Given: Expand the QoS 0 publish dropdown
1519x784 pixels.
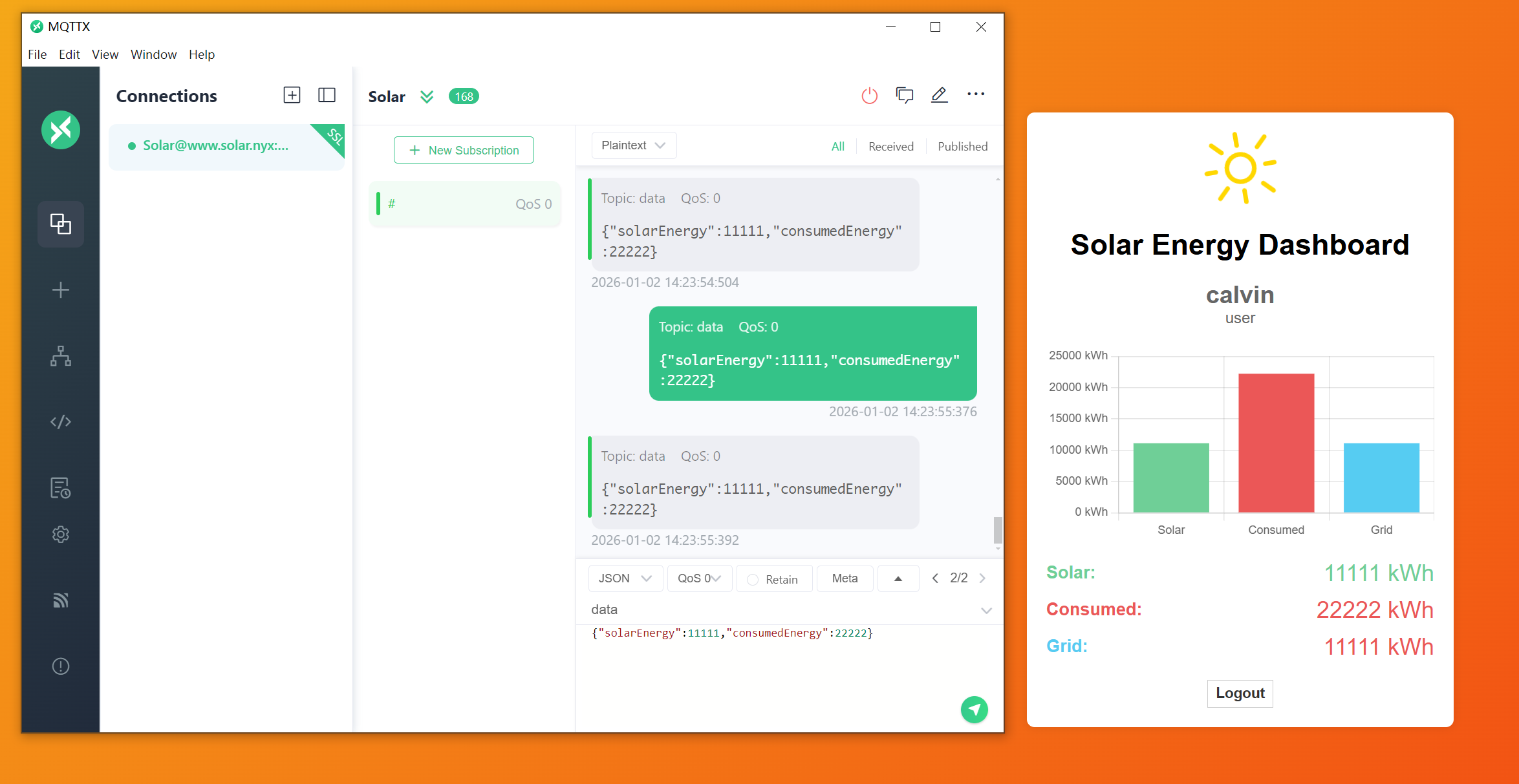Looking at the screenshot, I should 699,578.
